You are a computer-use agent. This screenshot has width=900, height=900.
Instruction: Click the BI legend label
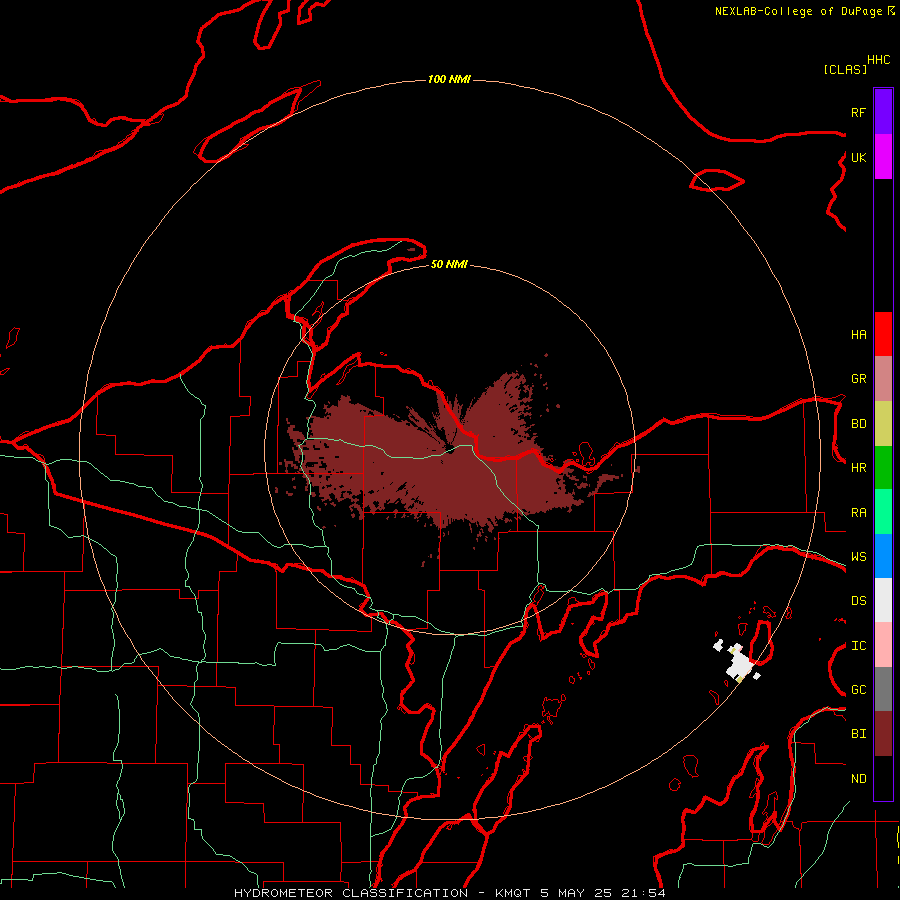point(858,734)
